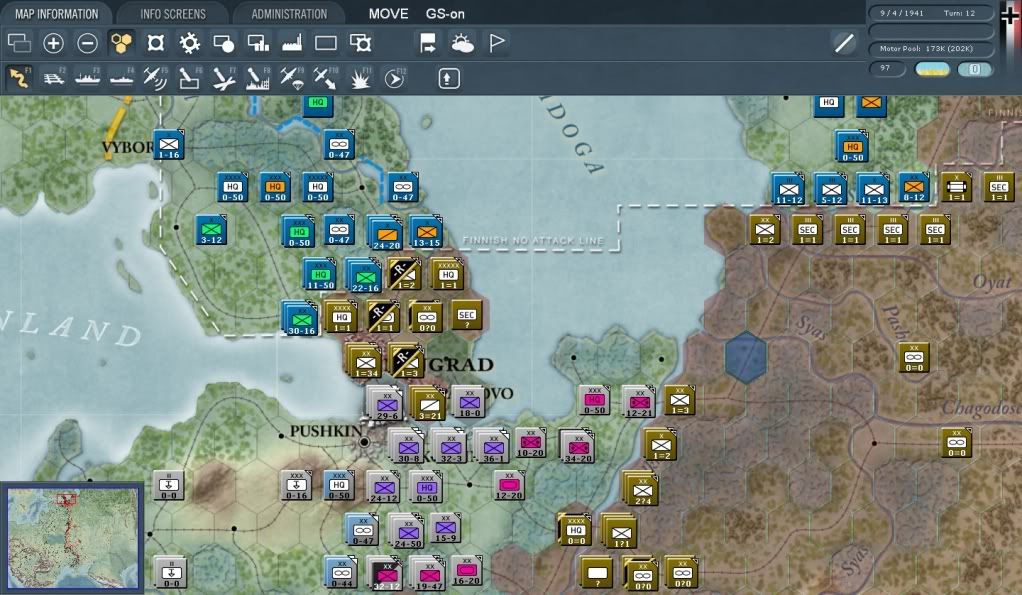This screenshot has height=595, width=1022.
Task: Select the F5 air recon mode
Action: coord(155,78)
